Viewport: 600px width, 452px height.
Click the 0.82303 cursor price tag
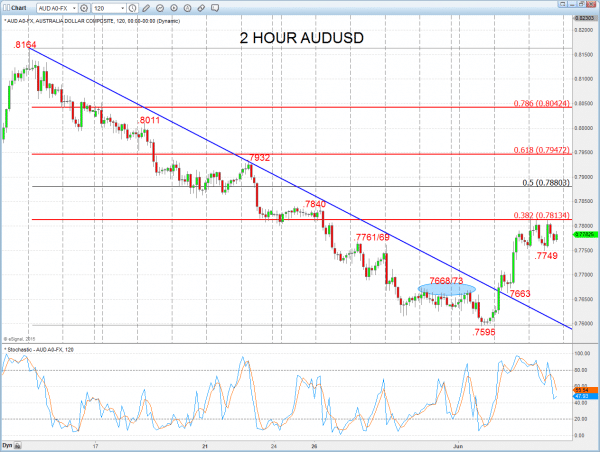click(x=586, y=18)
